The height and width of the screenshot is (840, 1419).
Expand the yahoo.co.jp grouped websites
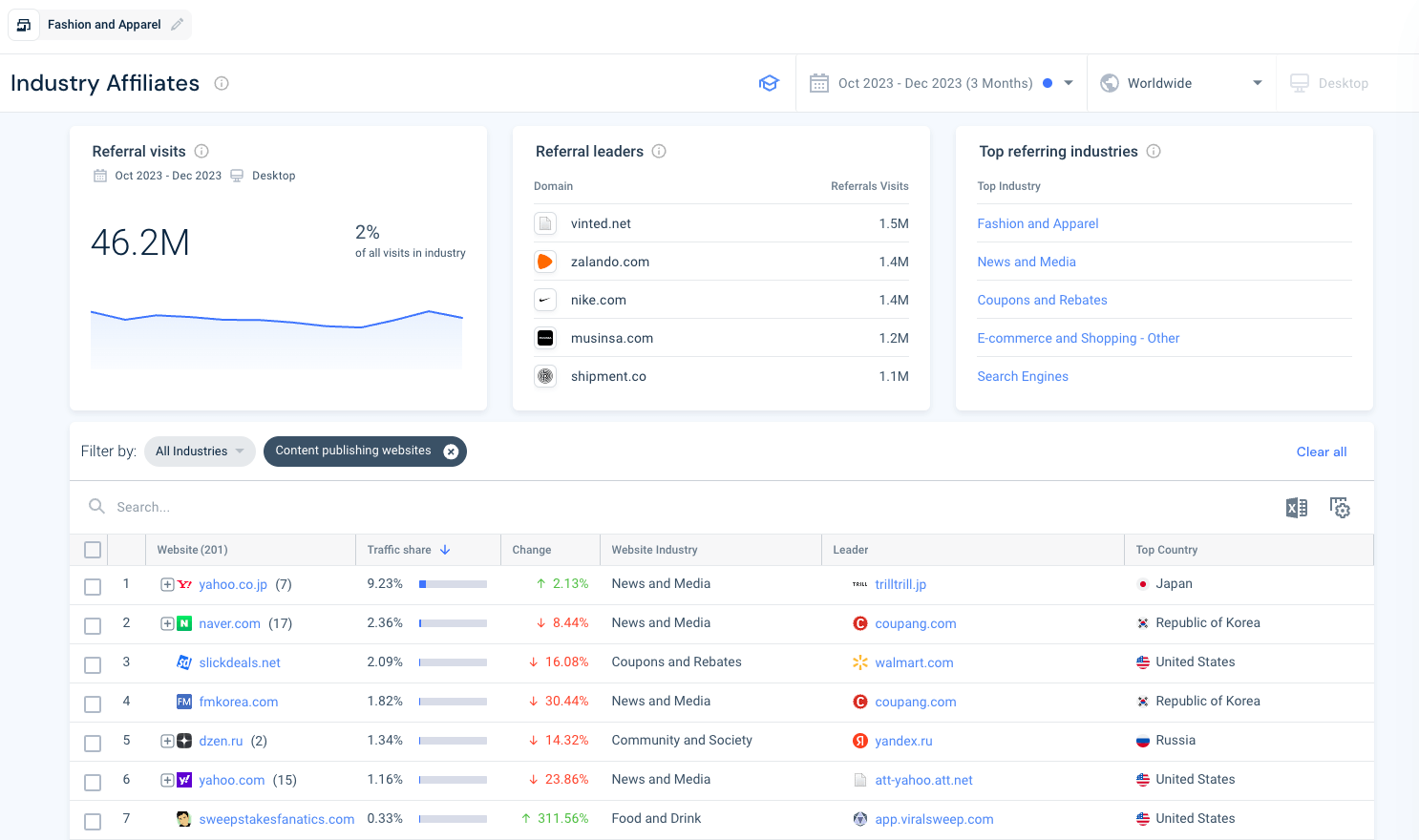click(x=167, y=584)
